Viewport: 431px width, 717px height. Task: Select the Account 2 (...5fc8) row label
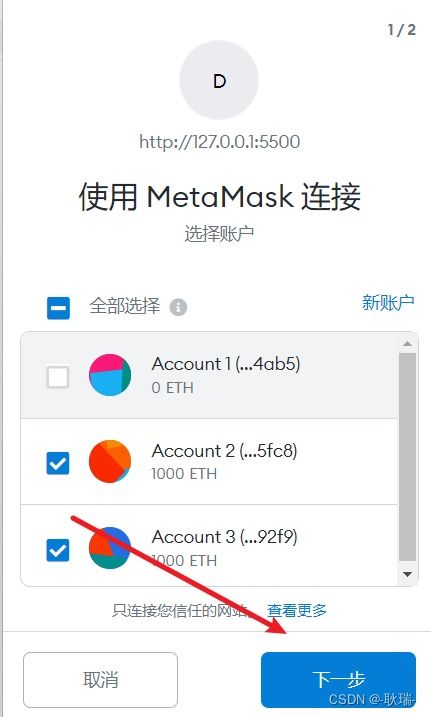(x=224, y=451)
